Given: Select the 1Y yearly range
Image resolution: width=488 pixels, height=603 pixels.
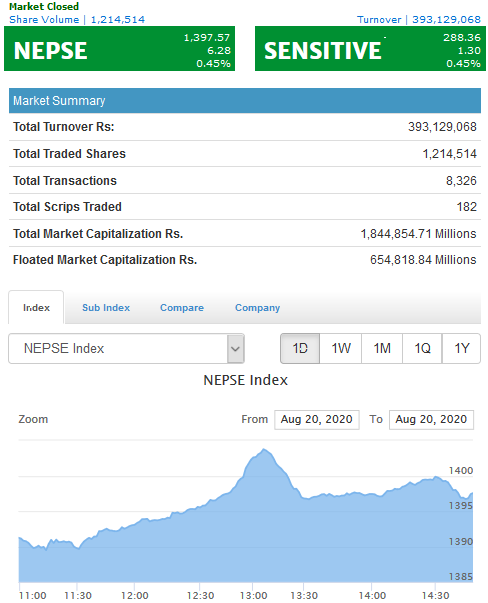Looking at the screenshot, I should click(x=461, y=348).
